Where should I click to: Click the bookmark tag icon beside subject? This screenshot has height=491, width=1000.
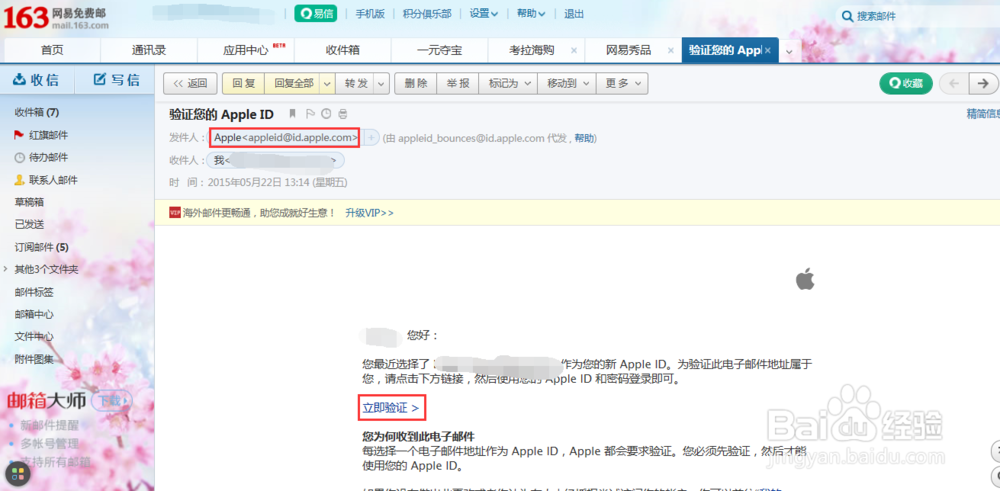[293, 114]
